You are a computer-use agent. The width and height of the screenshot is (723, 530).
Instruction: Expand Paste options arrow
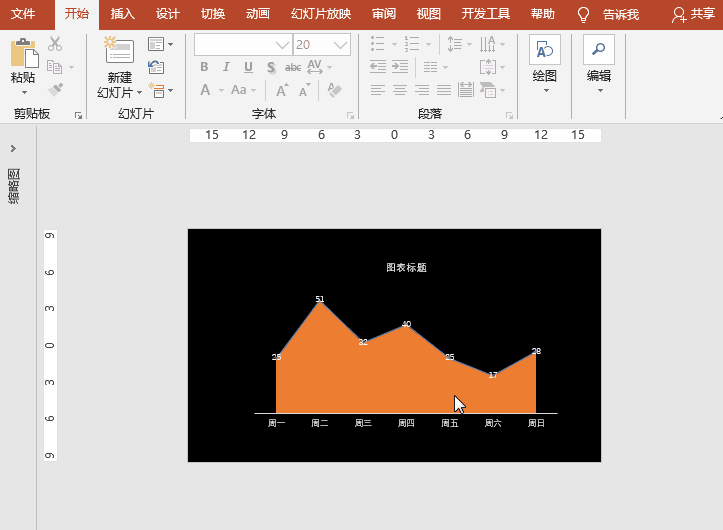point(24,92)
